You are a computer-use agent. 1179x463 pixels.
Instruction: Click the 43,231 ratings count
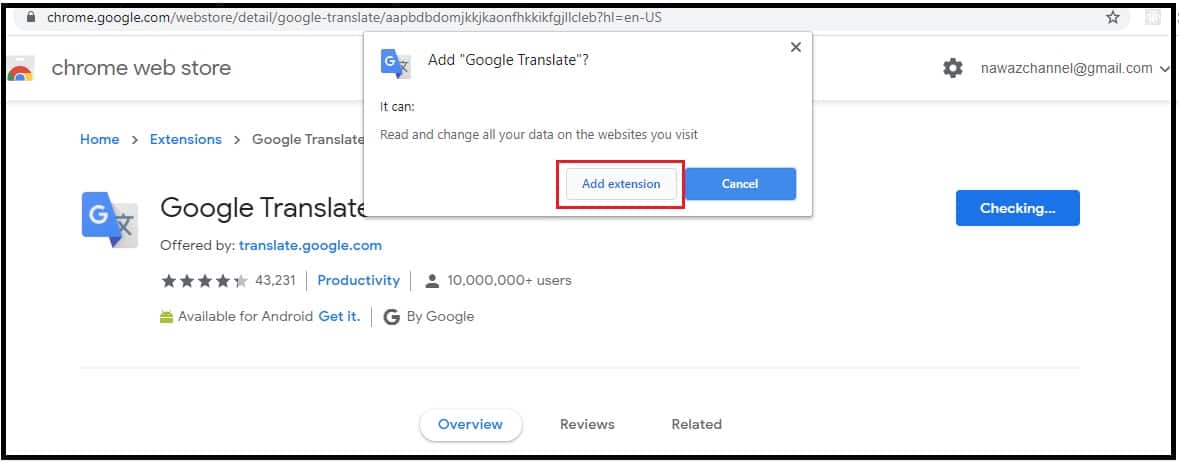[277, 281]
